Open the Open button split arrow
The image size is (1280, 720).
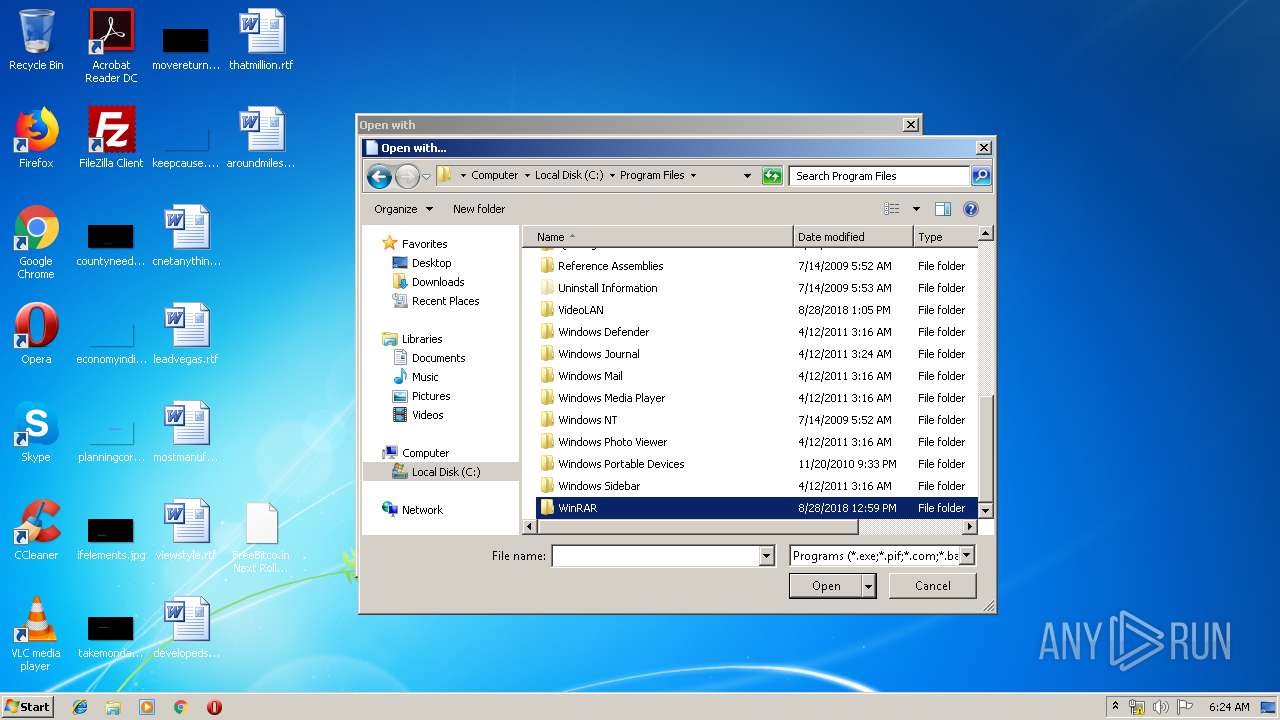click(869, 586)
